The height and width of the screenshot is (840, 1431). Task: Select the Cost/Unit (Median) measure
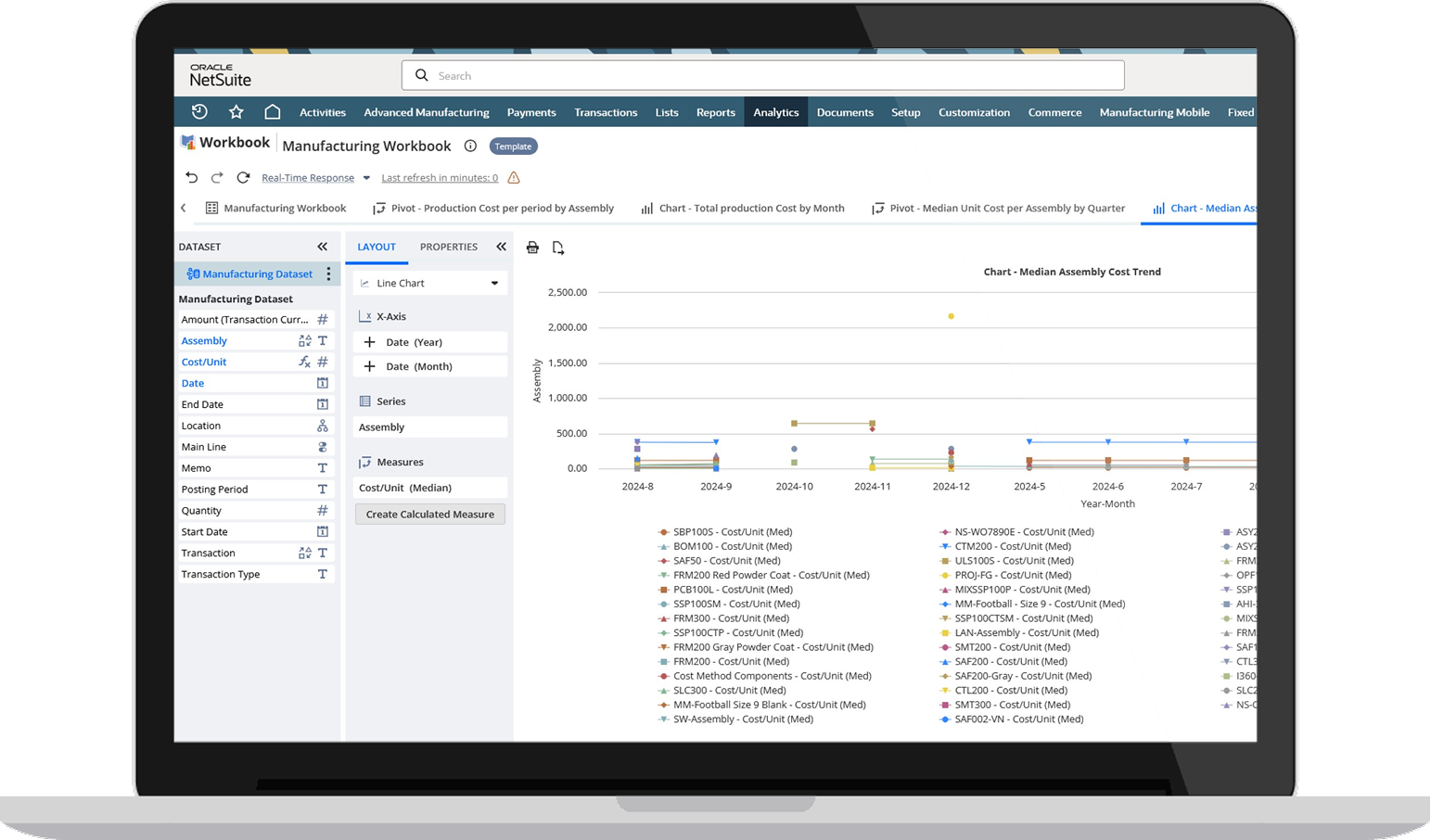tap(430, 488)
